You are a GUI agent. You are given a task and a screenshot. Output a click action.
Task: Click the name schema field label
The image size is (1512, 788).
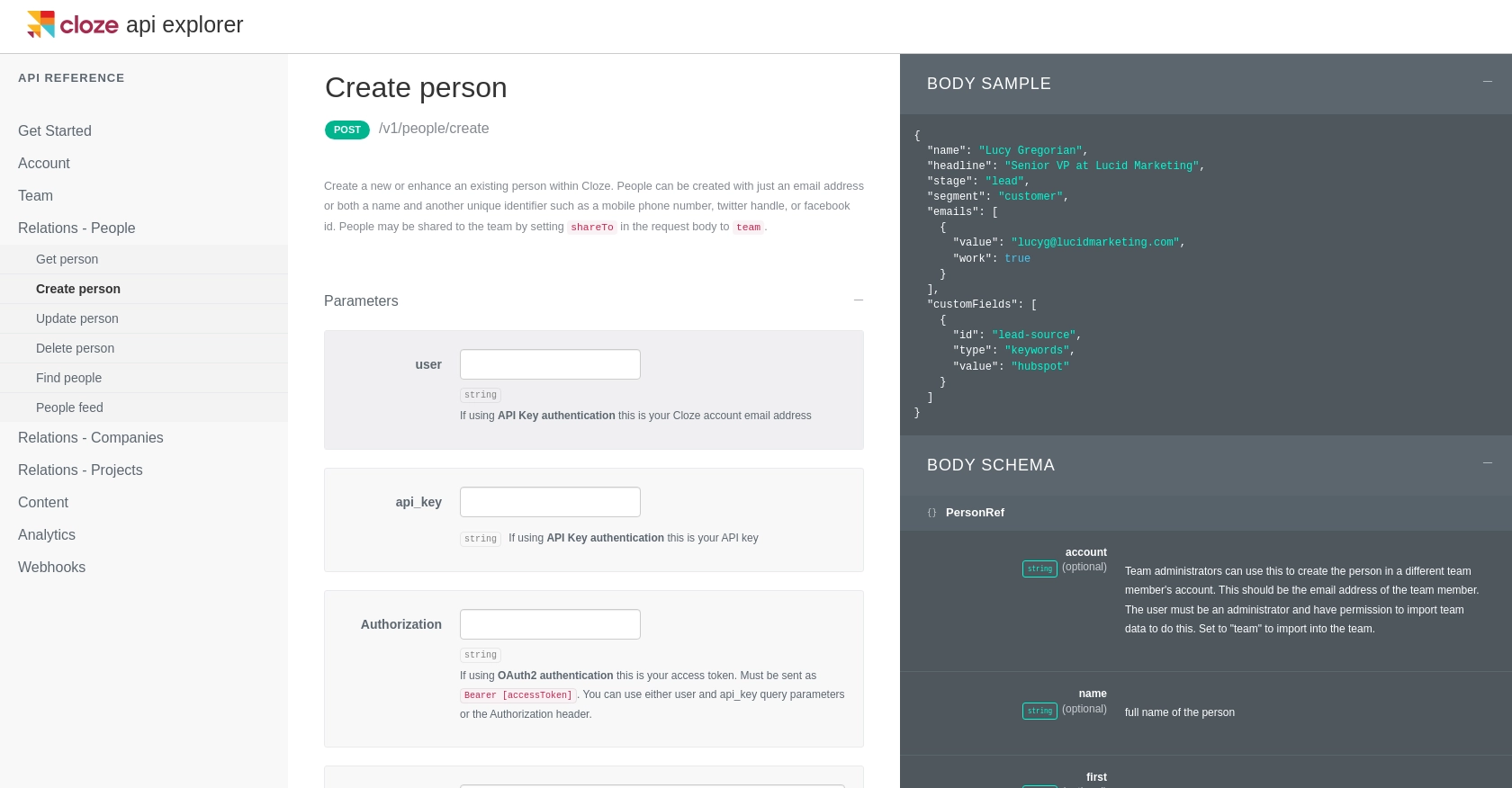click(1093, 694)
